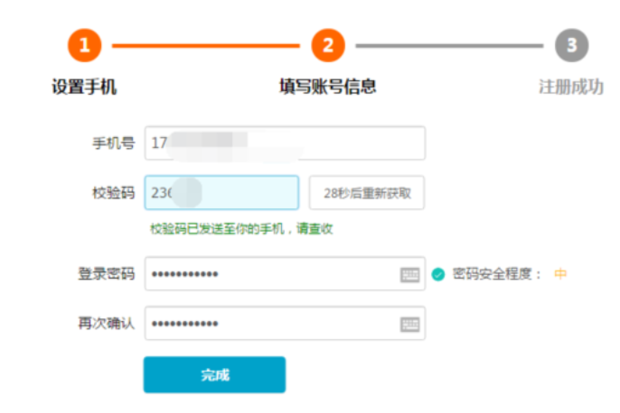Focus the 手机号 phone number field
The height and width of the screenshot is (413, 620).
click(x=285, y=143)
